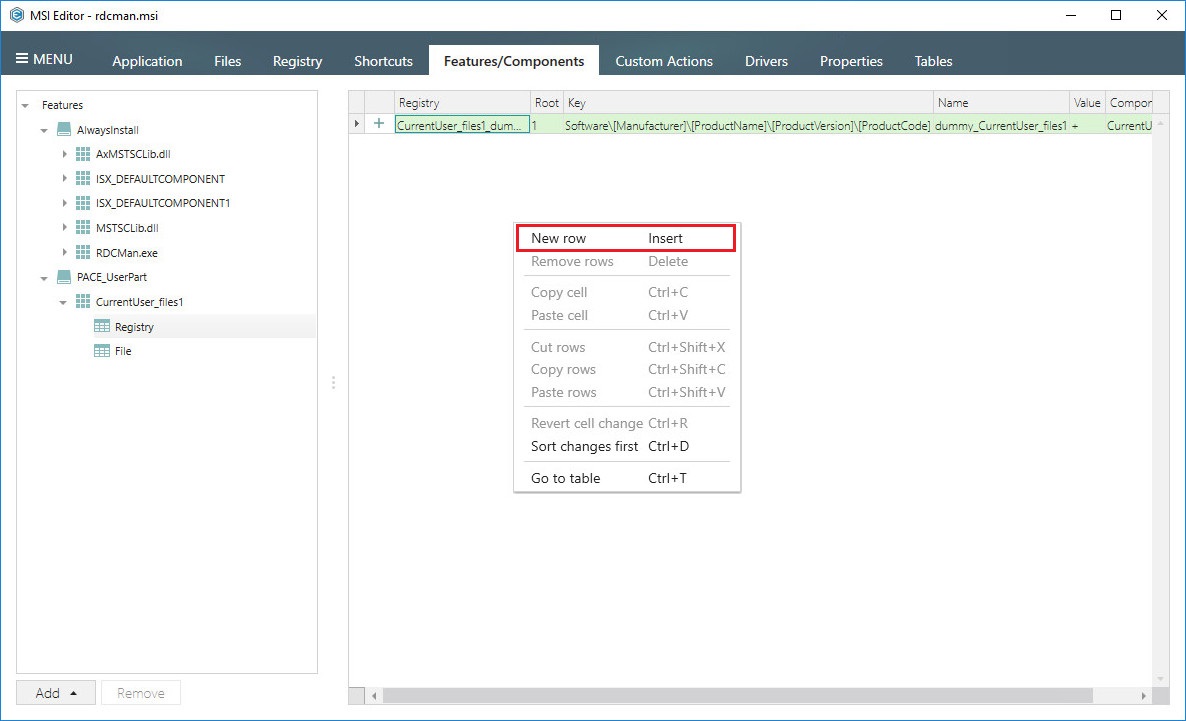The image size is (1186, 721).
Task: Open the hamburger MENU button
Action: tap(44, 59)
